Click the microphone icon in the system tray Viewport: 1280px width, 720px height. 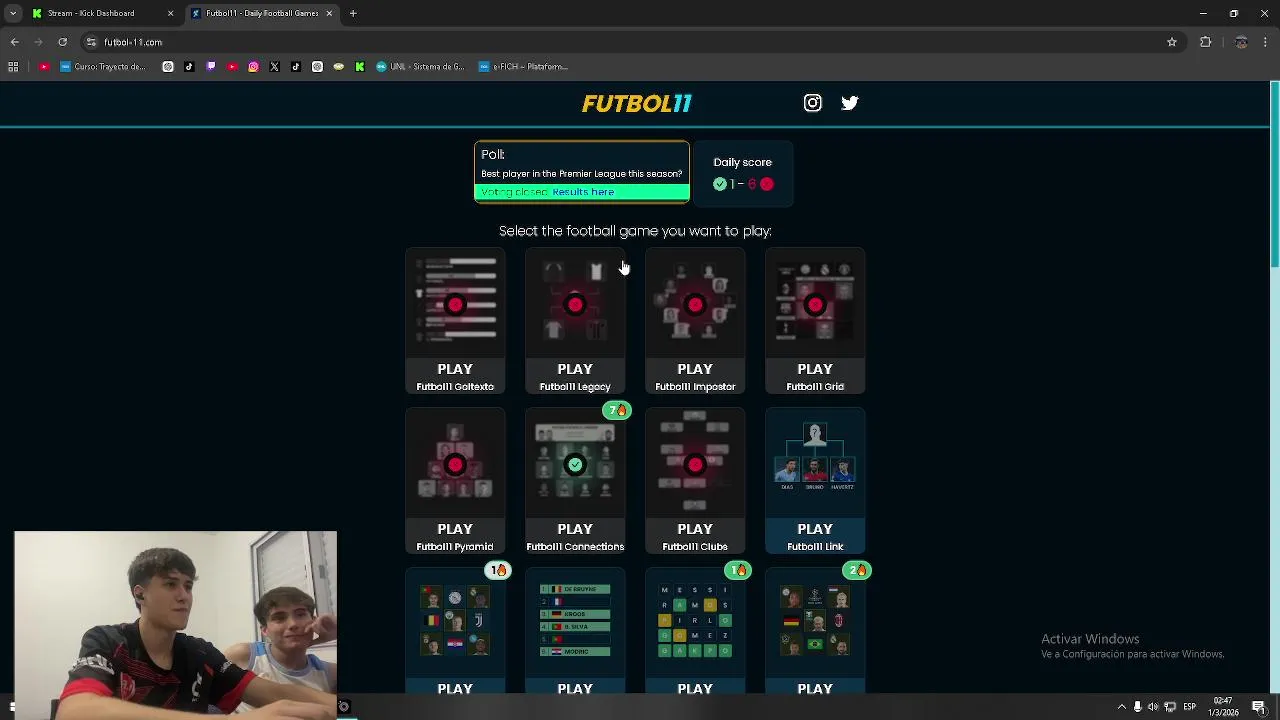tap(1137, 707)
